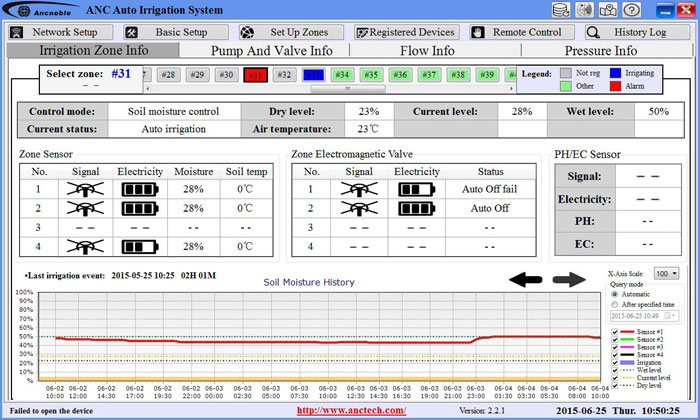Click the Network Setup router icon
700x420 pixels.
click(x=17, y=32)
